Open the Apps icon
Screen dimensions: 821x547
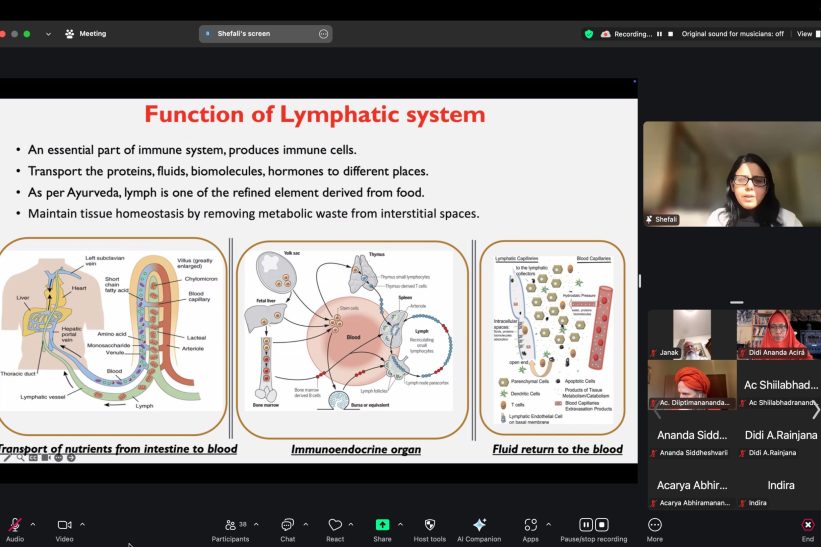531,525
